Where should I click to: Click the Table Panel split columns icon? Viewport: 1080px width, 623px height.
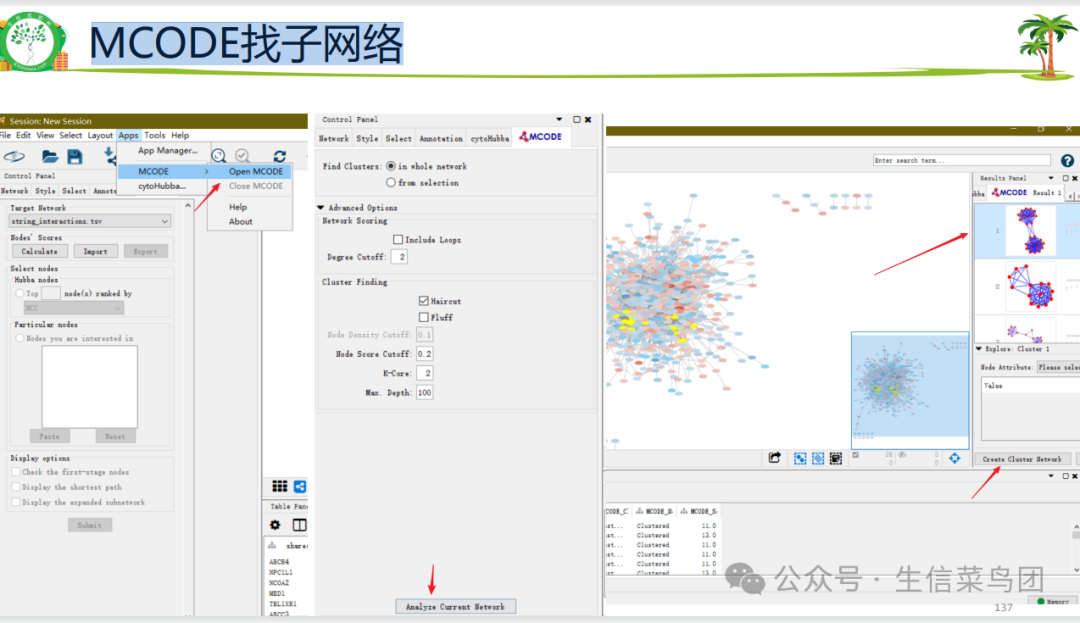[x=299, y=525]
